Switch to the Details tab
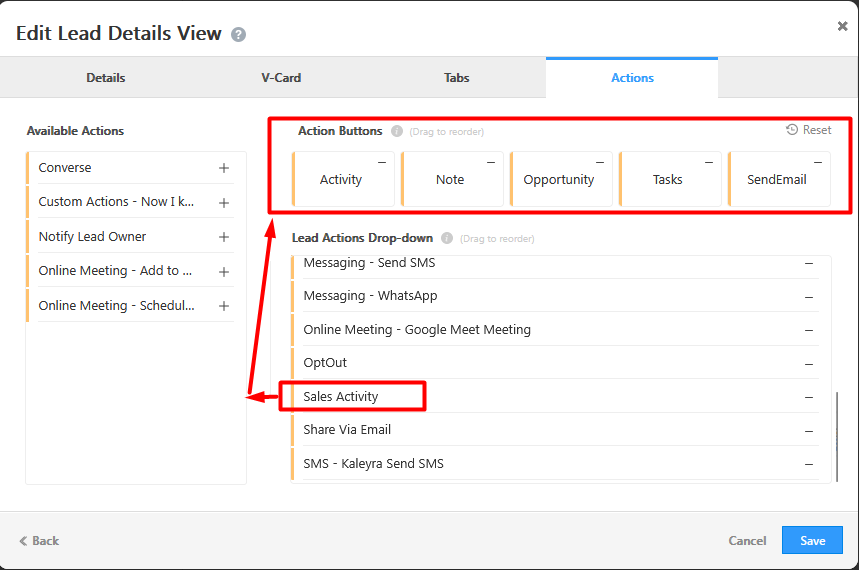Image resolution: width=859 pixels, height=570 pixels. 106,78
